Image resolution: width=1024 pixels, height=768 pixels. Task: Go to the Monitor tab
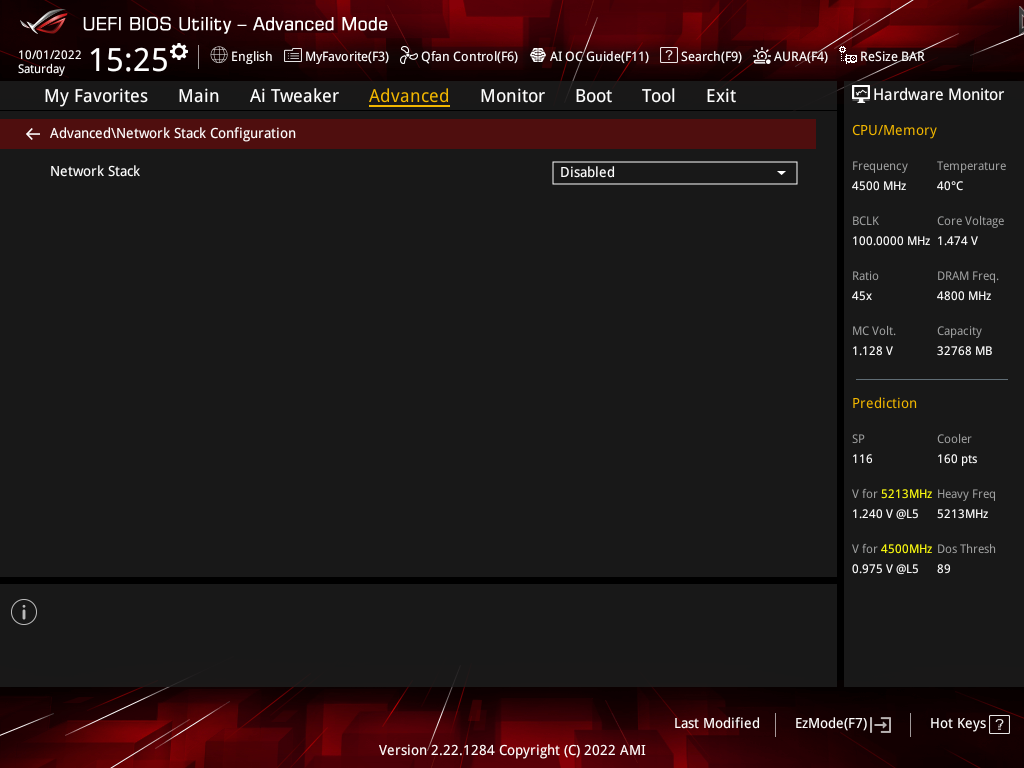pyautogui.click(x=512, y=96)
